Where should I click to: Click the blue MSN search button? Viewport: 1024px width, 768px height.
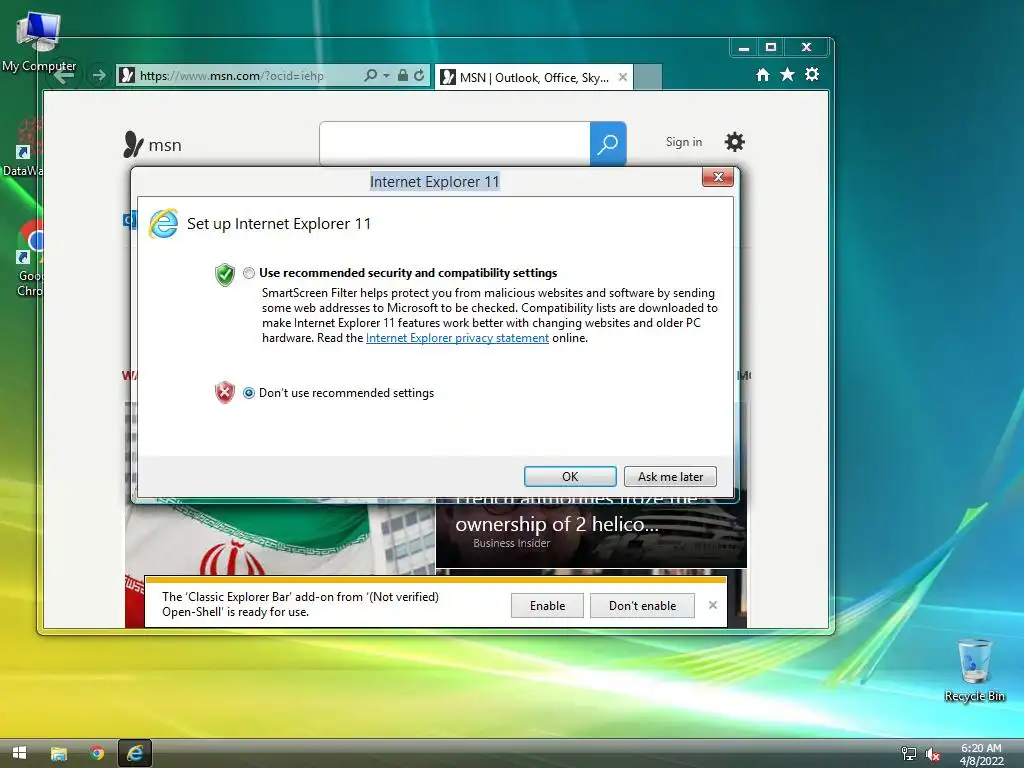click(x=608, y=144)
